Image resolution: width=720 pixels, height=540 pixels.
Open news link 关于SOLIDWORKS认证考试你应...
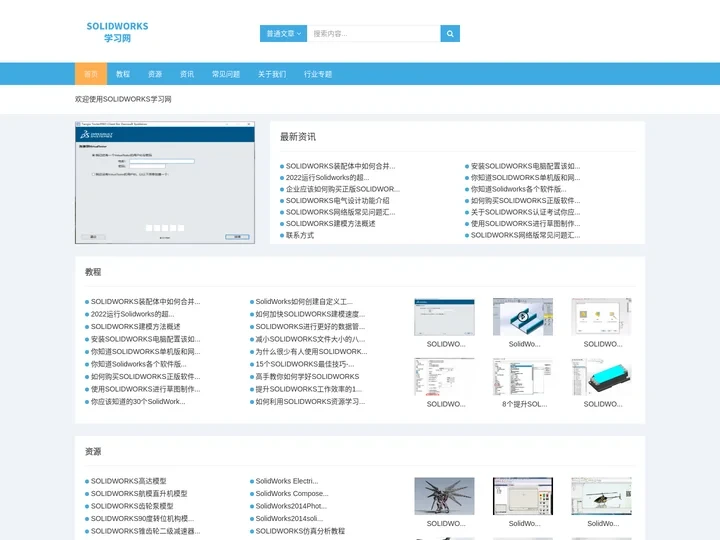pyautogui.click(x=525, y=212)
